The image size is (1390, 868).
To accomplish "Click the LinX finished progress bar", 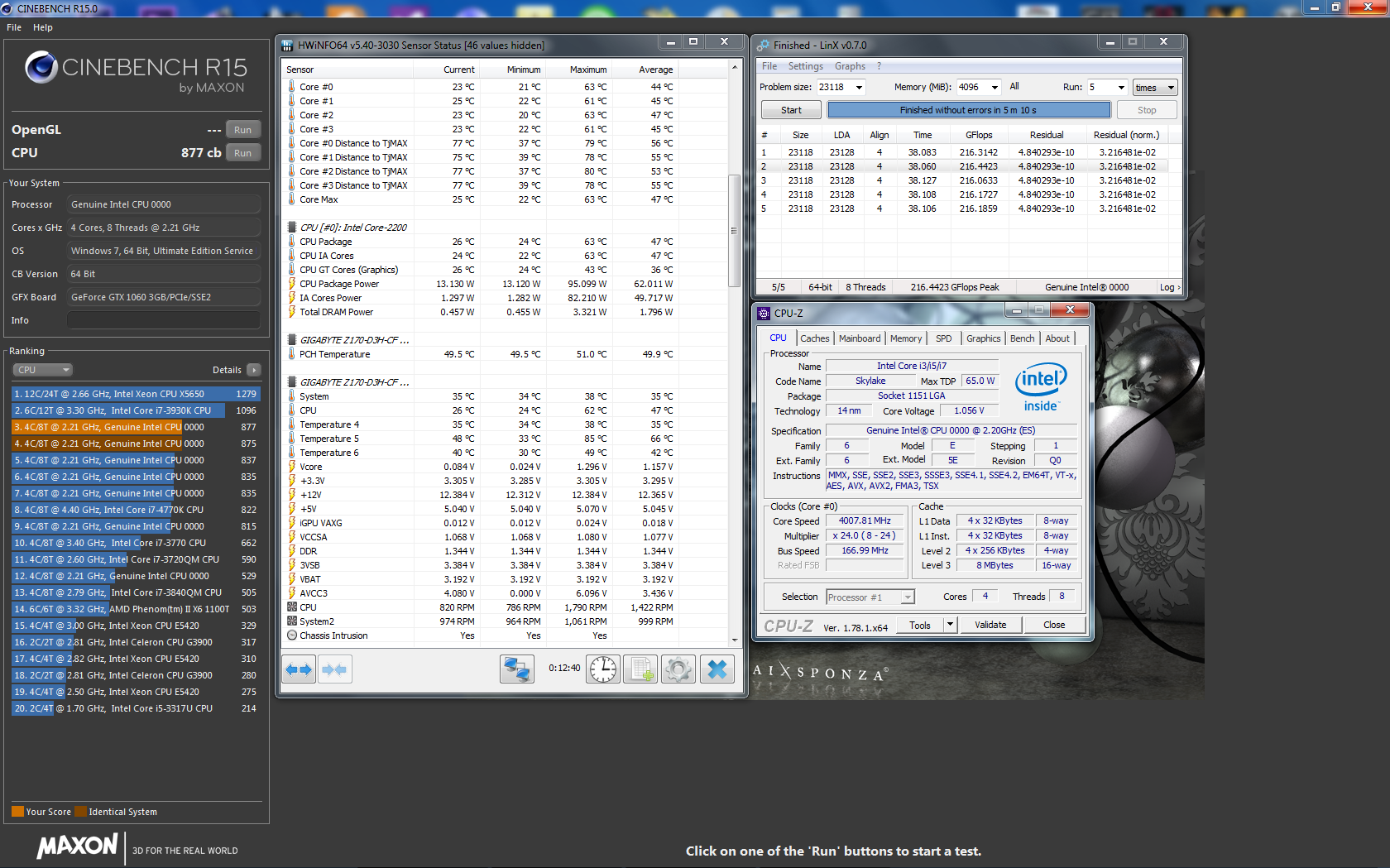I will pyautogui.click(x=968, y=110).
